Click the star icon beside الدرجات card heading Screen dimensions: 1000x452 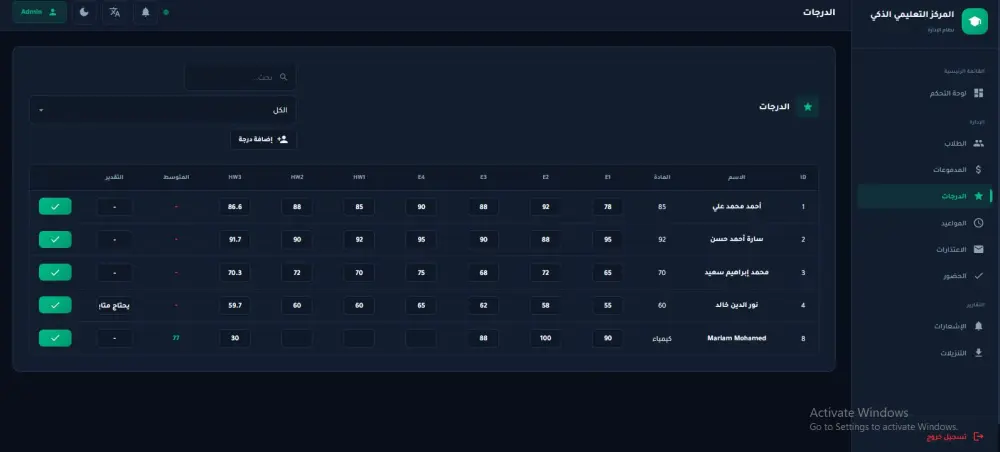(x=807, y=106)
